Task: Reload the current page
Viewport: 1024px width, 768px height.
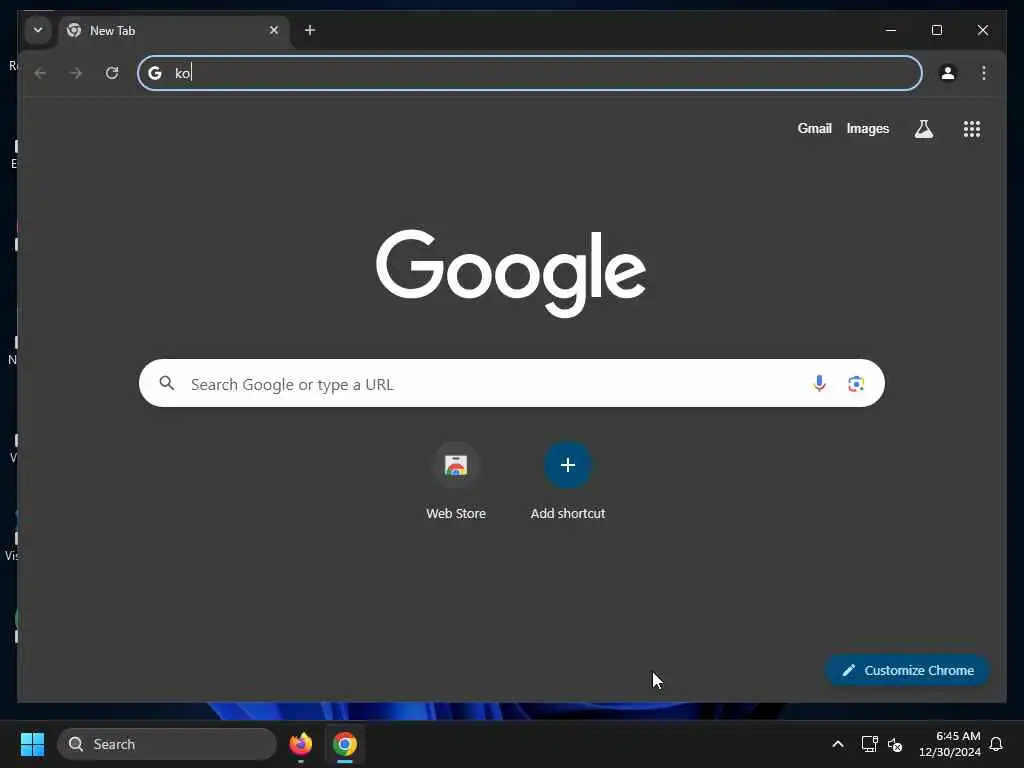Action: [112, 73]
